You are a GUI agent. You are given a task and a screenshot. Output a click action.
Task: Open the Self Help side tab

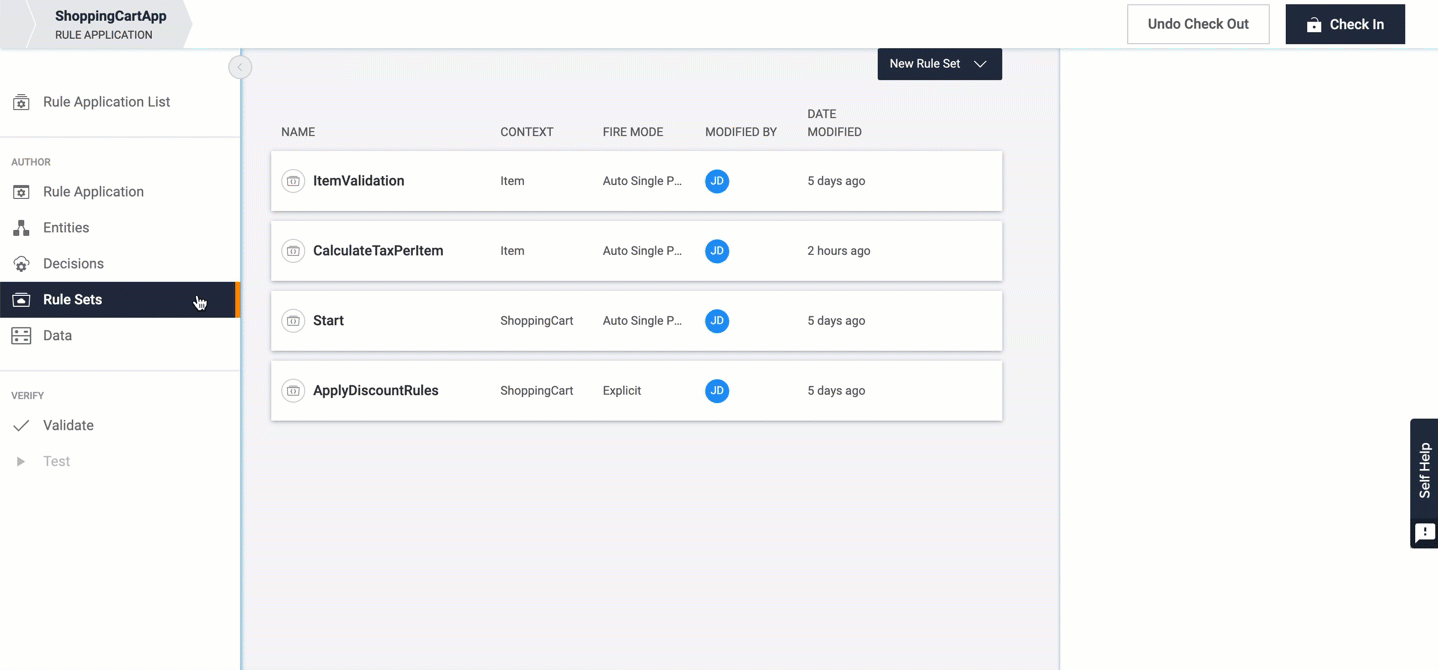1424,483
